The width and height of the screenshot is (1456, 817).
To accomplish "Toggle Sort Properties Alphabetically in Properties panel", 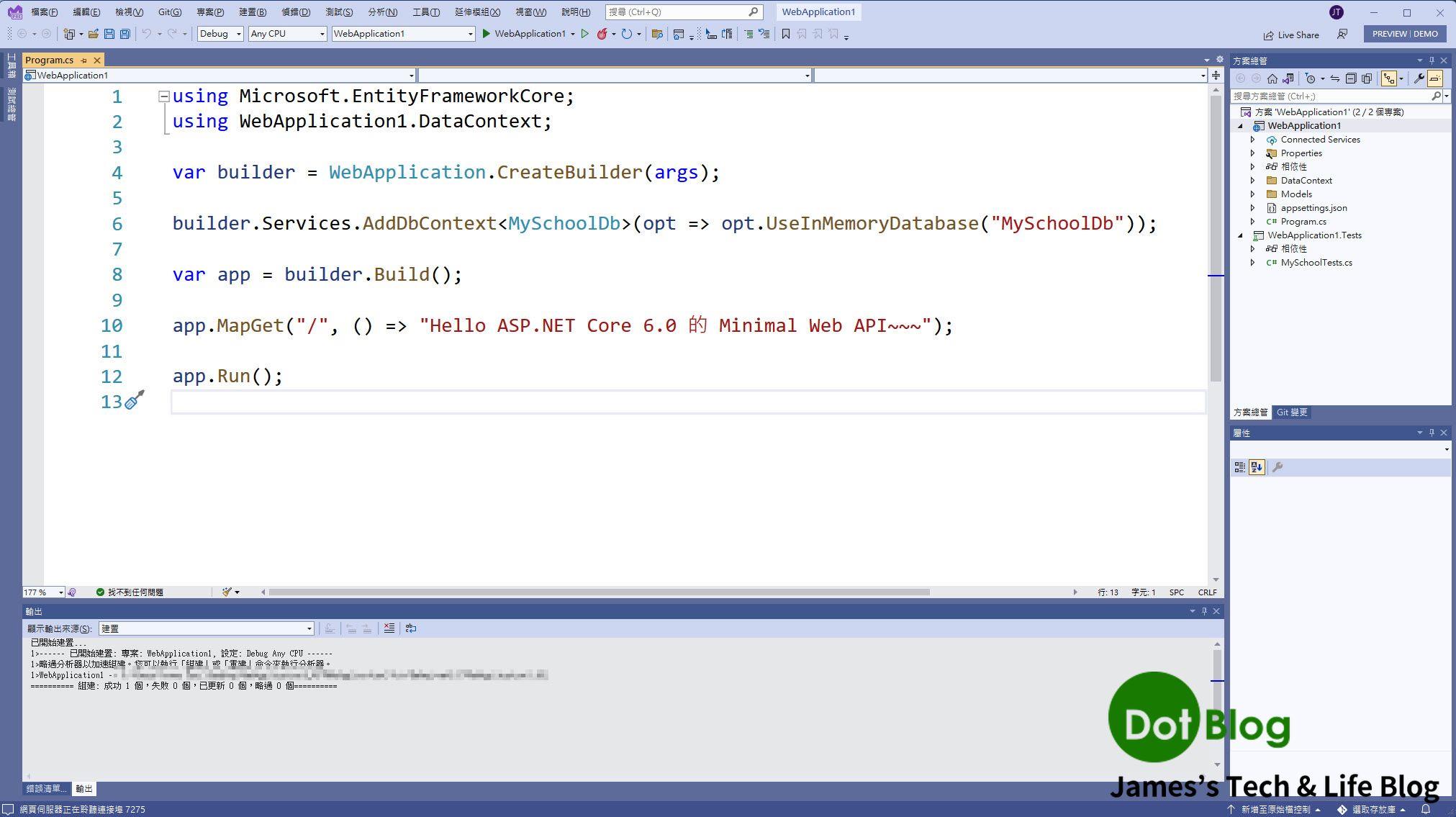I will pos(1257,466).
